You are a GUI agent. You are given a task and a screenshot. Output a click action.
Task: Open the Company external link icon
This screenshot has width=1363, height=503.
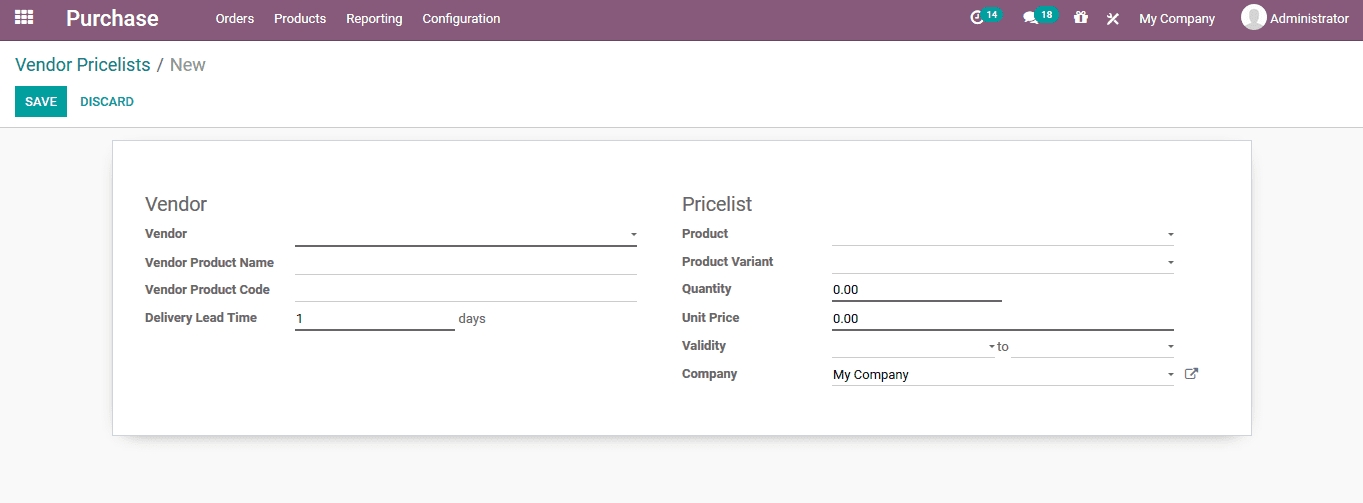pos(1191,374)
